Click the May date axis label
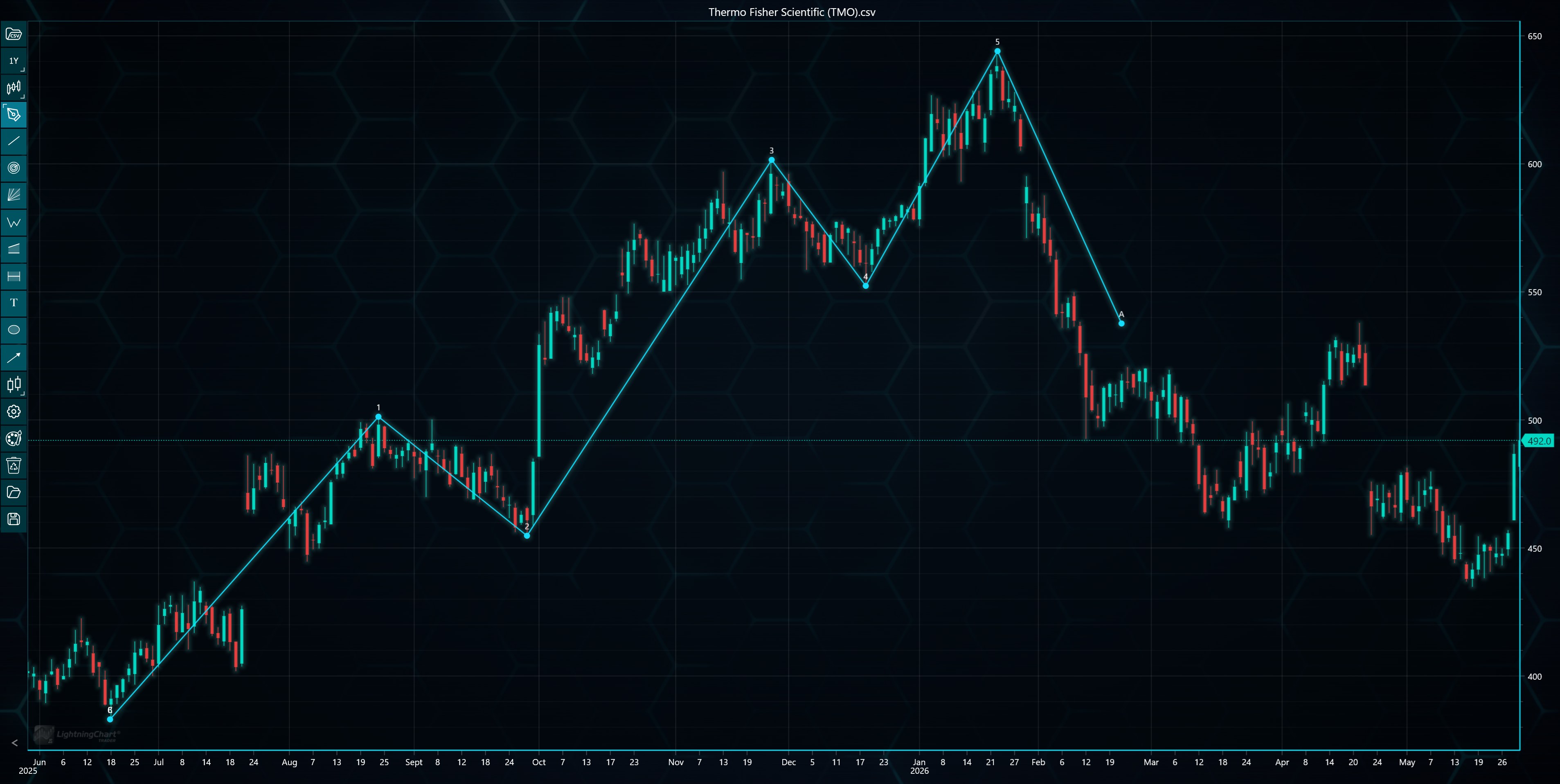This screenshot has height=784, width=1560. [x=1407, y=762]
